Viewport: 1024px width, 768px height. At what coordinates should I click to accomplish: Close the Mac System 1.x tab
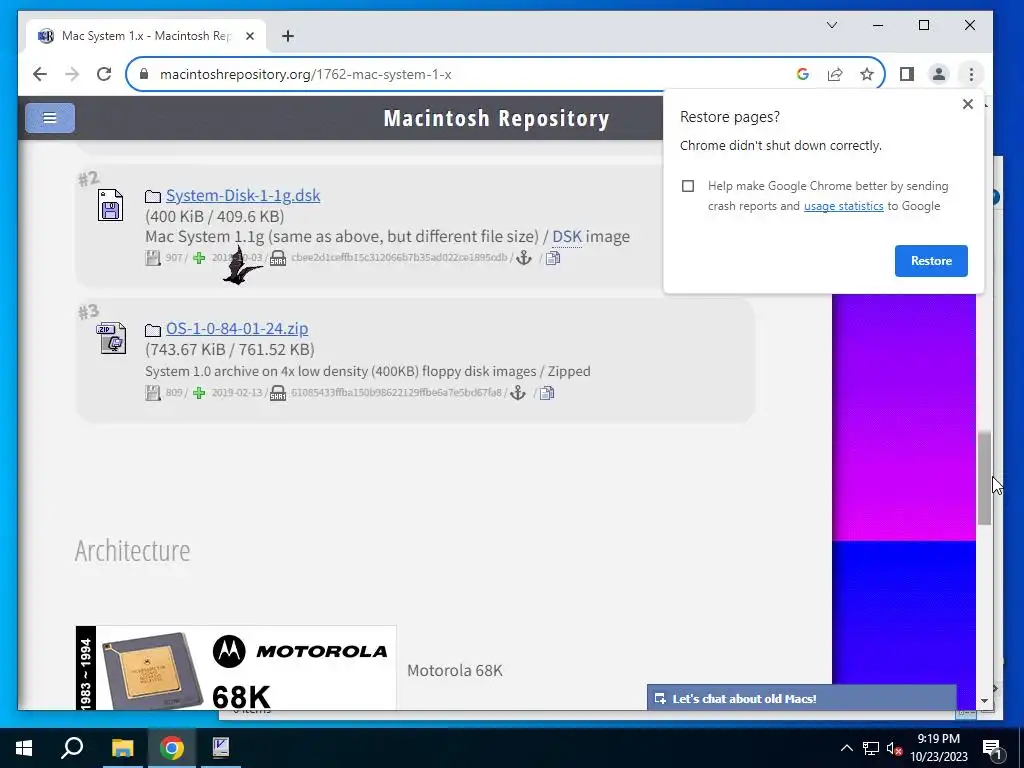(x=249, y=36)
